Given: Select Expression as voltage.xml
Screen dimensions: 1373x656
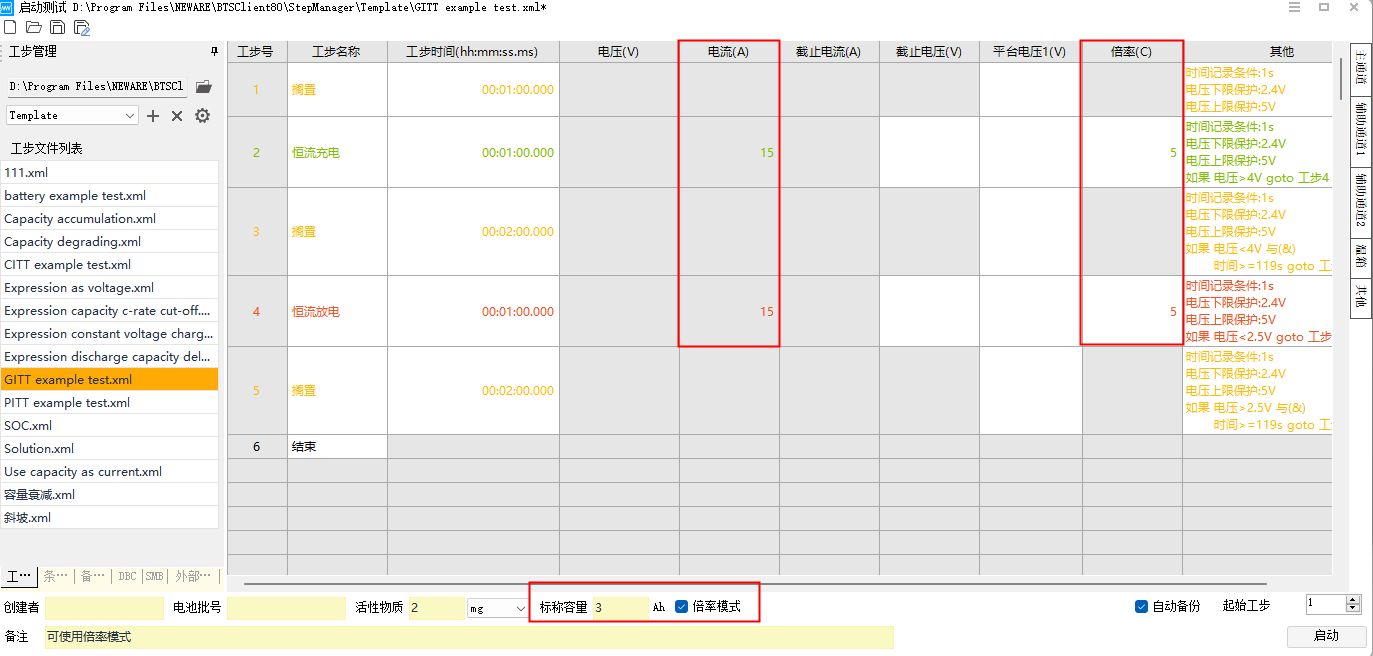Looking at the screenshot, I should coord(109,287).
